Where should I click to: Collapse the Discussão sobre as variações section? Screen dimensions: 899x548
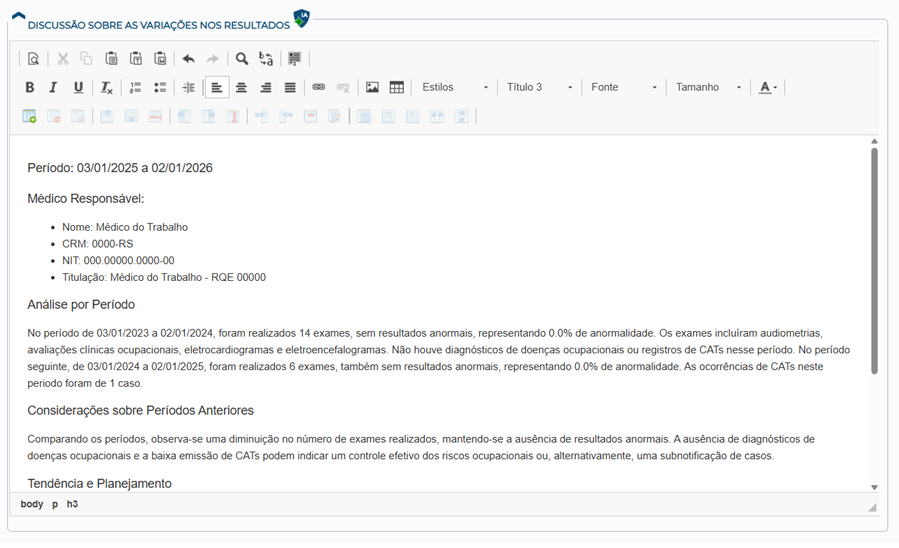pyautogui.click(x=17, y=19)
